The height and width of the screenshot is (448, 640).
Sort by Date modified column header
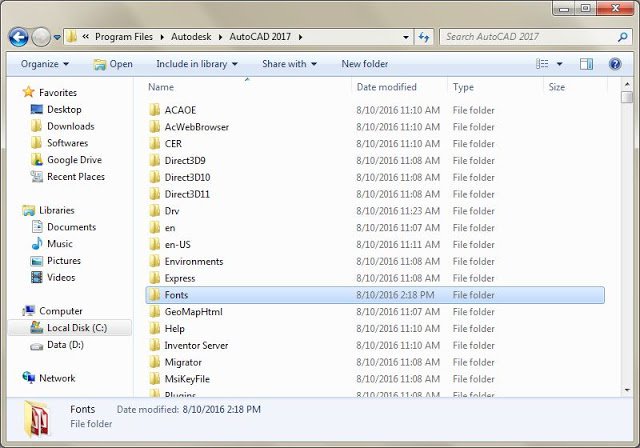386,87
